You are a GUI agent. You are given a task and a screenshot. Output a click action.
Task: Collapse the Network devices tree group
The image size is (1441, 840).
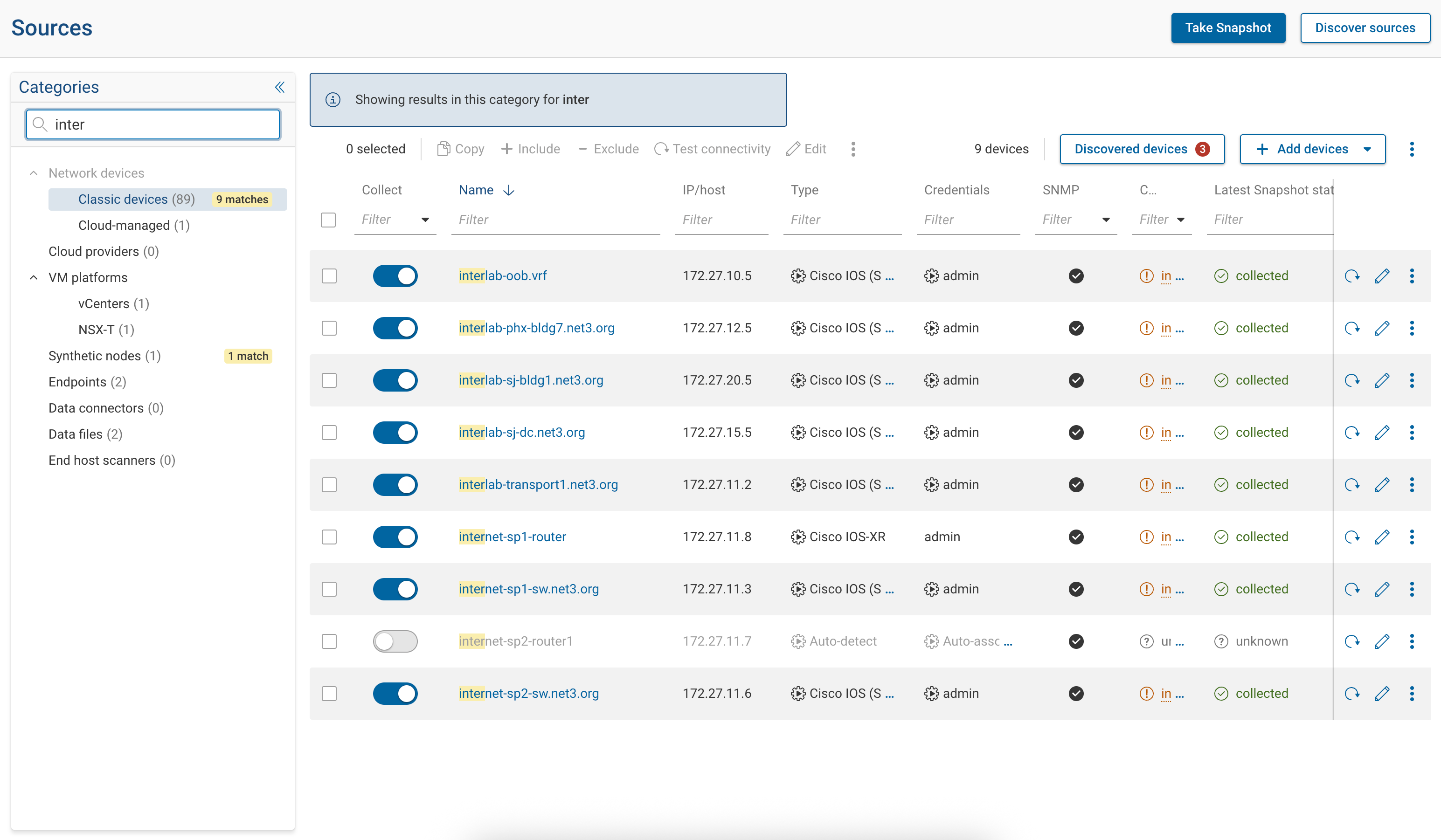click(34, 173)
